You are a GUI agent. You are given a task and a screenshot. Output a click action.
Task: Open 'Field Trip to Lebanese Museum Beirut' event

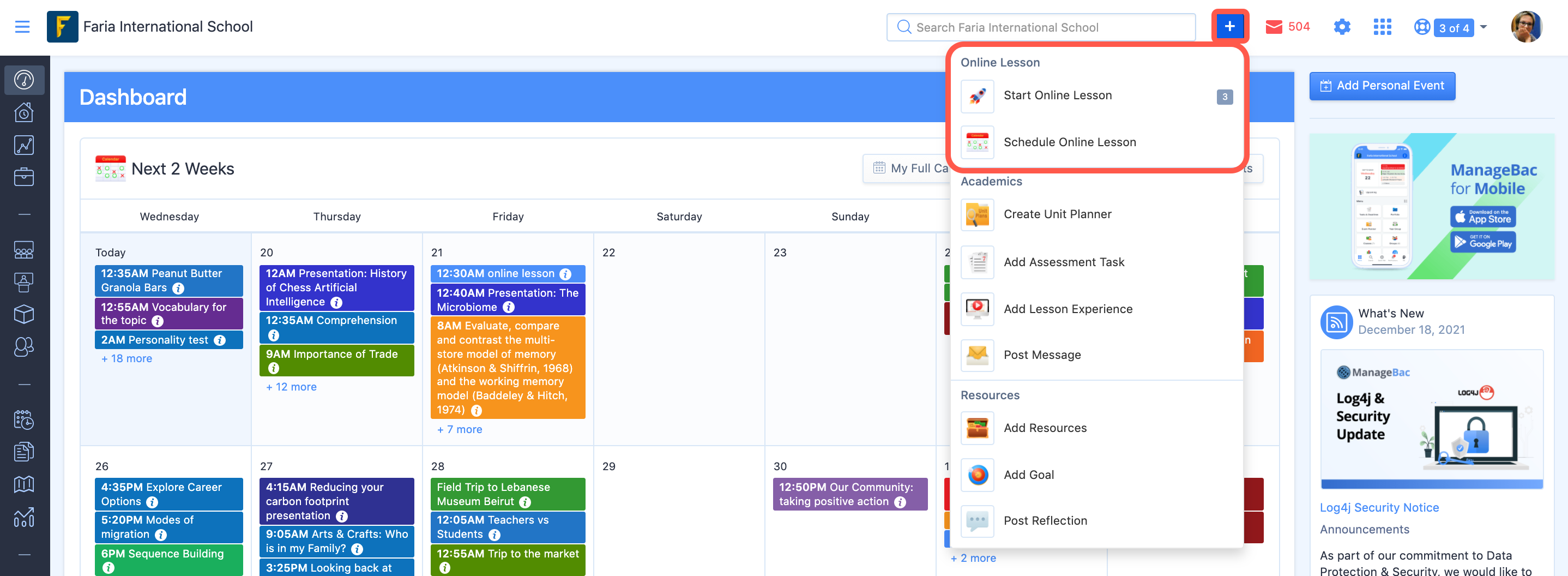pos(508,494)
